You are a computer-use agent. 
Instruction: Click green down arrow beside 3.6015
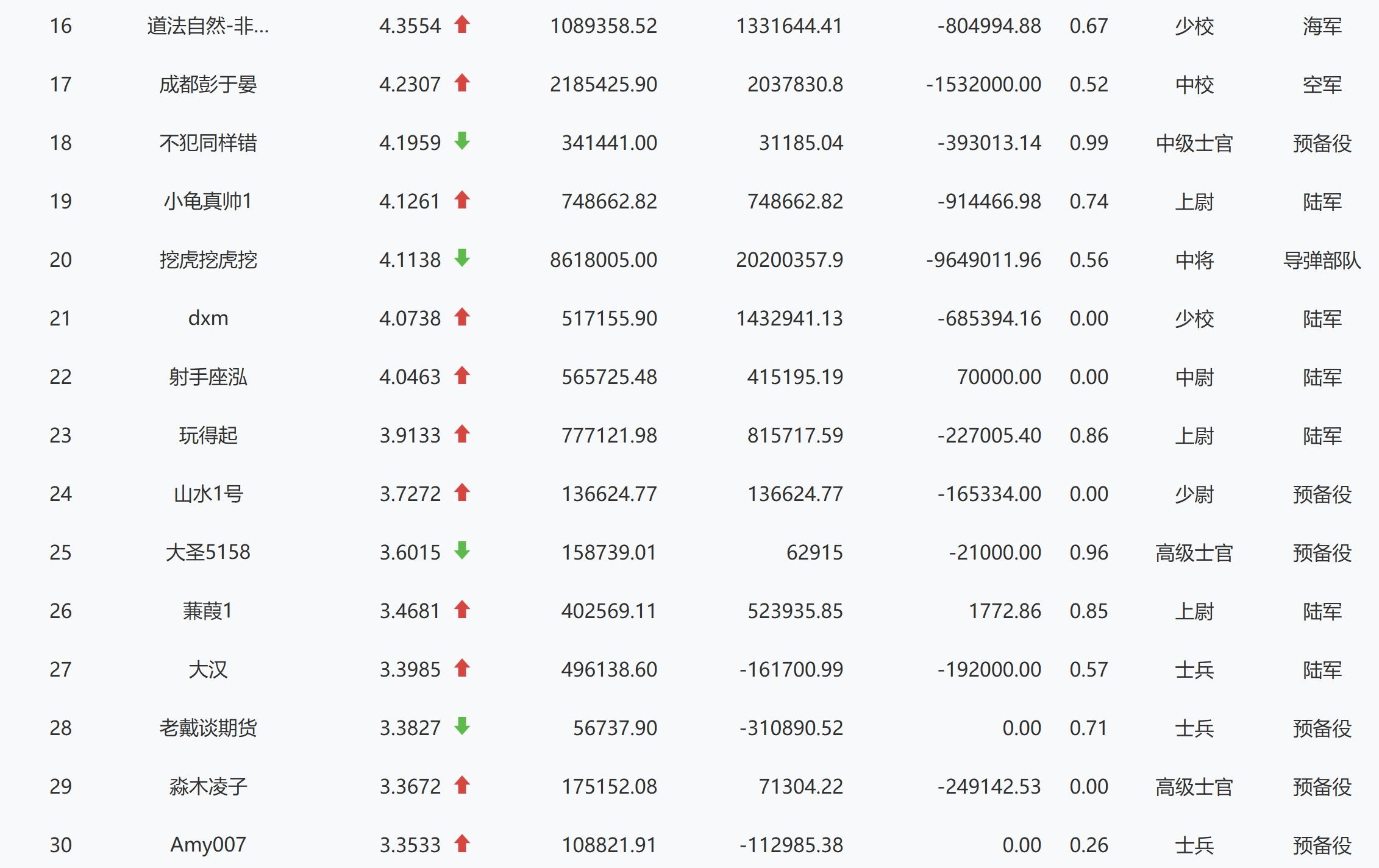pyautogui.click(x=462, y=551)
